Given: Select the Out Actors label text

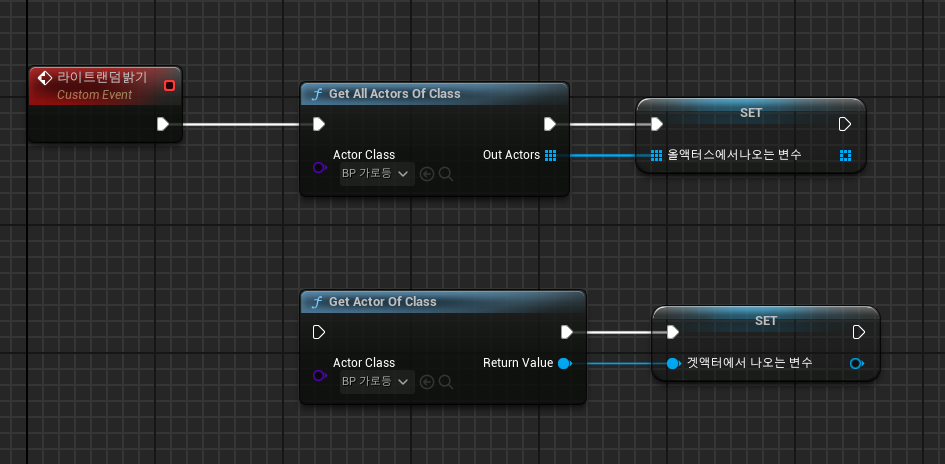Looking at the screenshot, I should point(511,155).
